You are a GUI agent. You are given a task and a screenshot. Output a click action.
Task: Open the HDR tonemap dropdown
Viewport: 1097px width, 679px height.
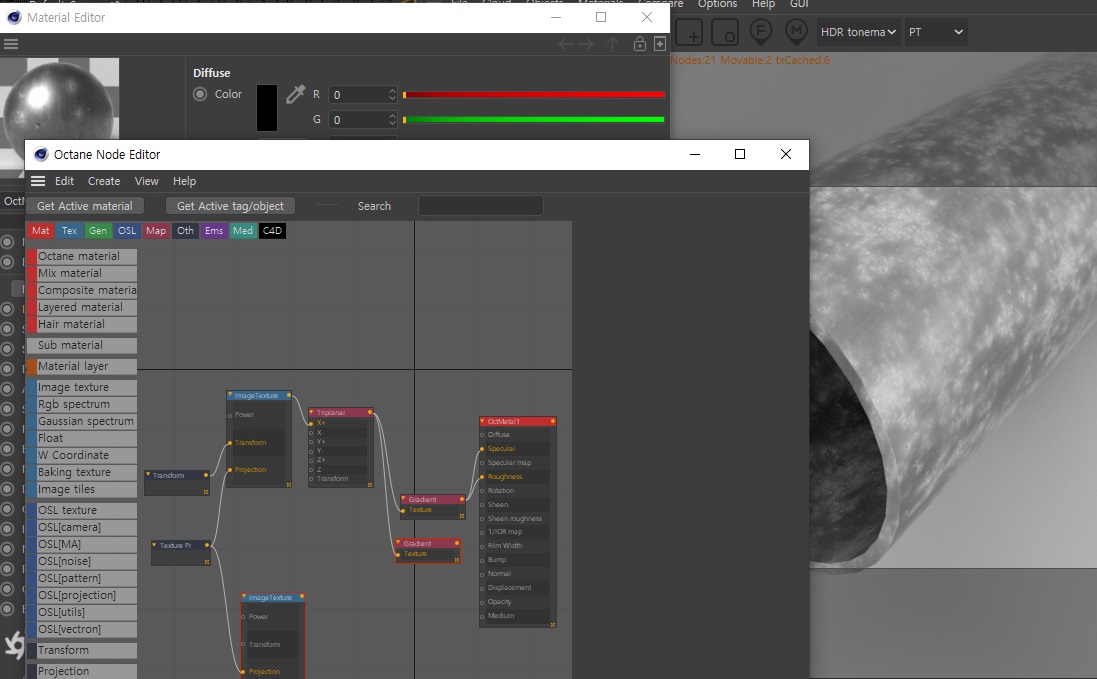point(858,32)
